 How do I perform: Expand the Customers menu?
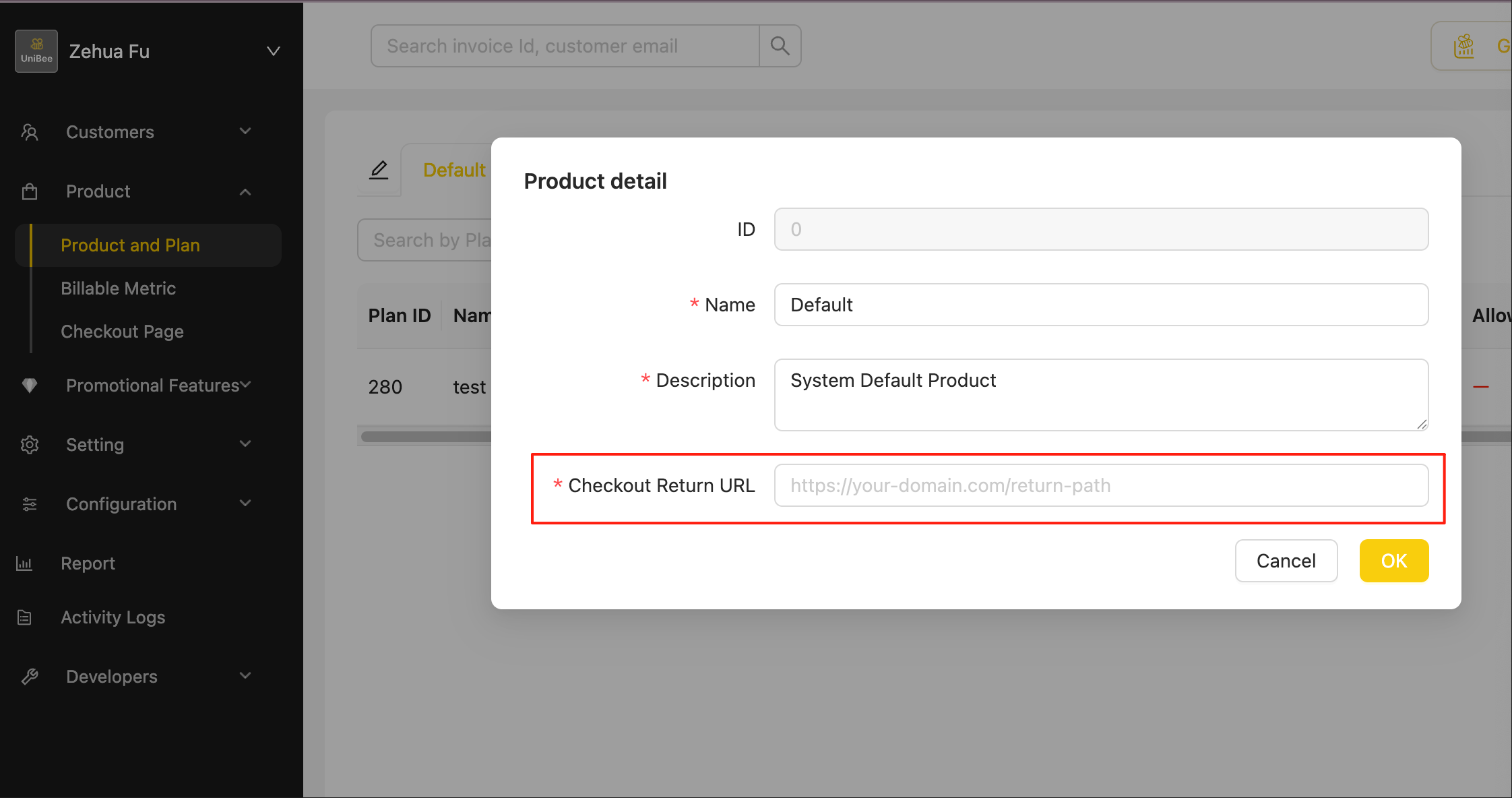244,131
